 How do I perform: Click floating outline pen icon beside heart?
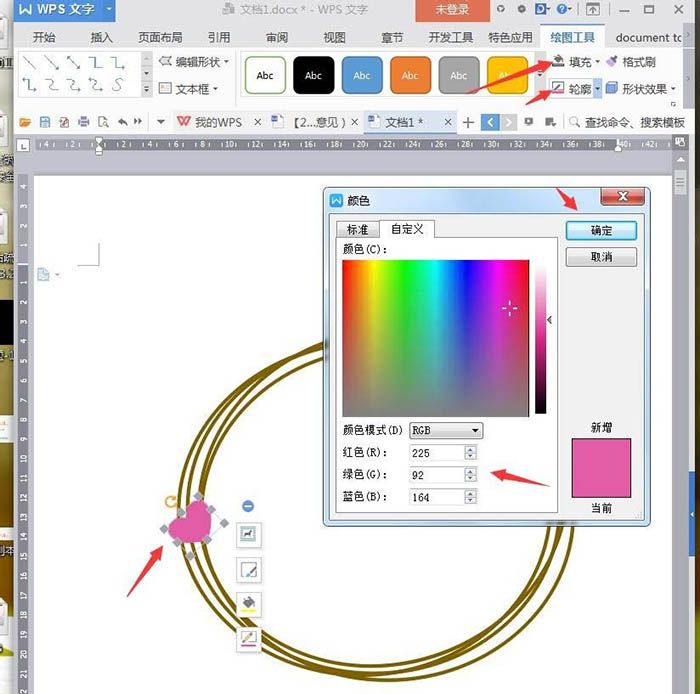click(x=248, y=639)
